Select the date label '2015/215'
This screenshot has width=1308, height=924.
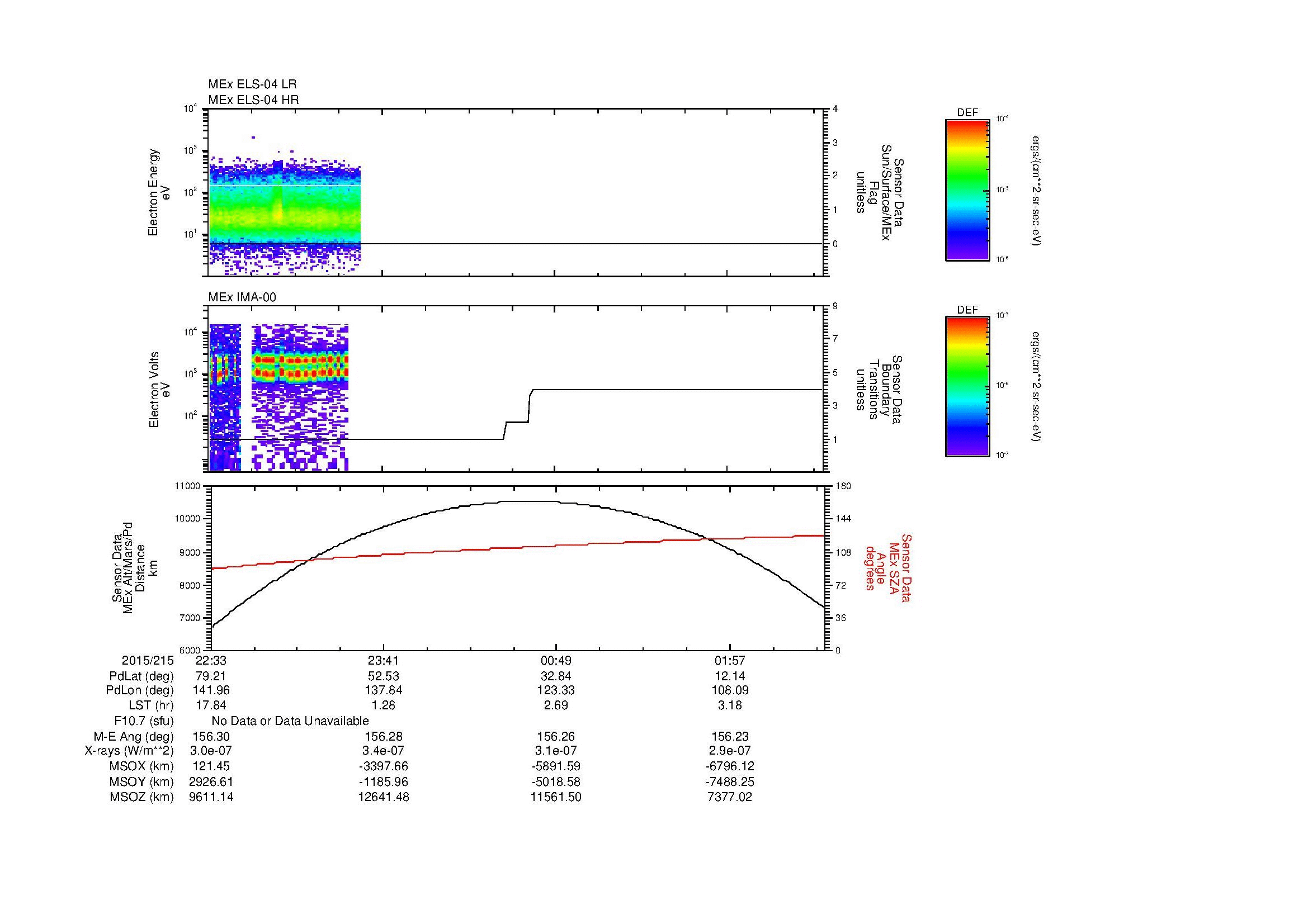[148, 660]
